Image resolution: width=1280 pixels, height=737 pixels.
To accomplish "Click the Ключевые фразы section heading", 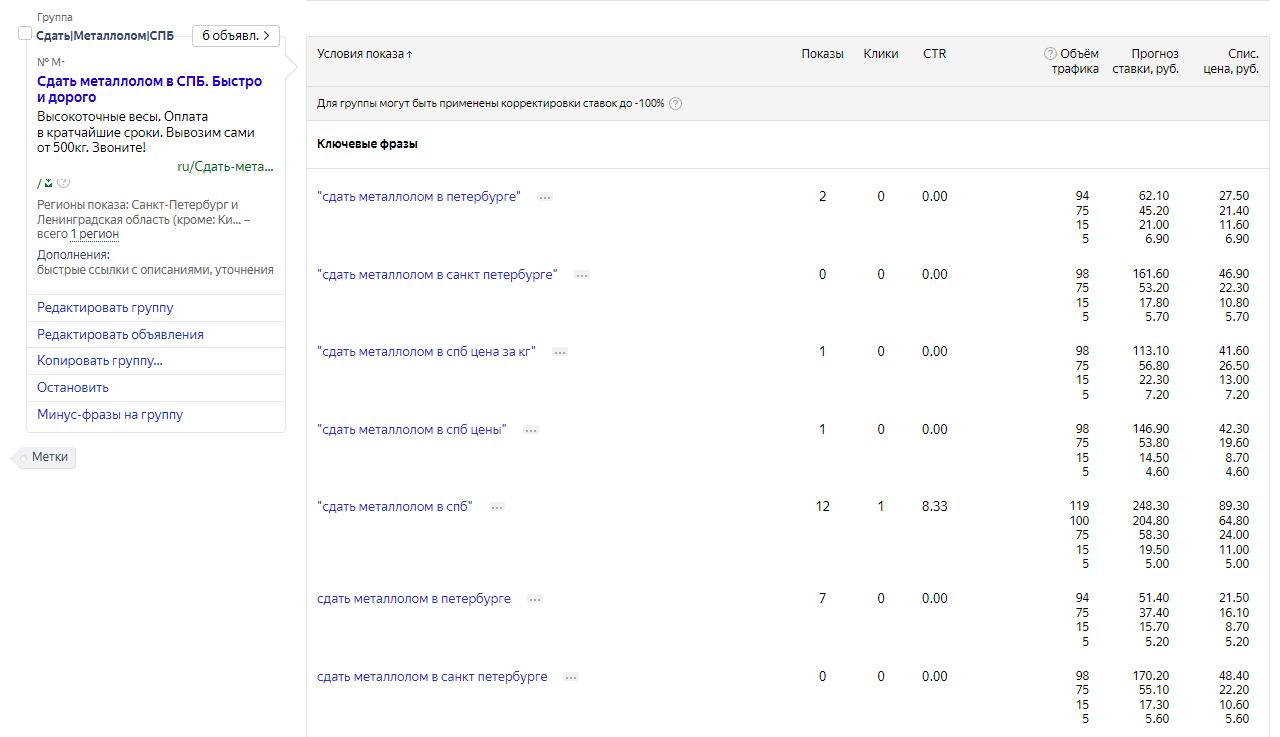I will pyautogui.click(x=367, y=144).
